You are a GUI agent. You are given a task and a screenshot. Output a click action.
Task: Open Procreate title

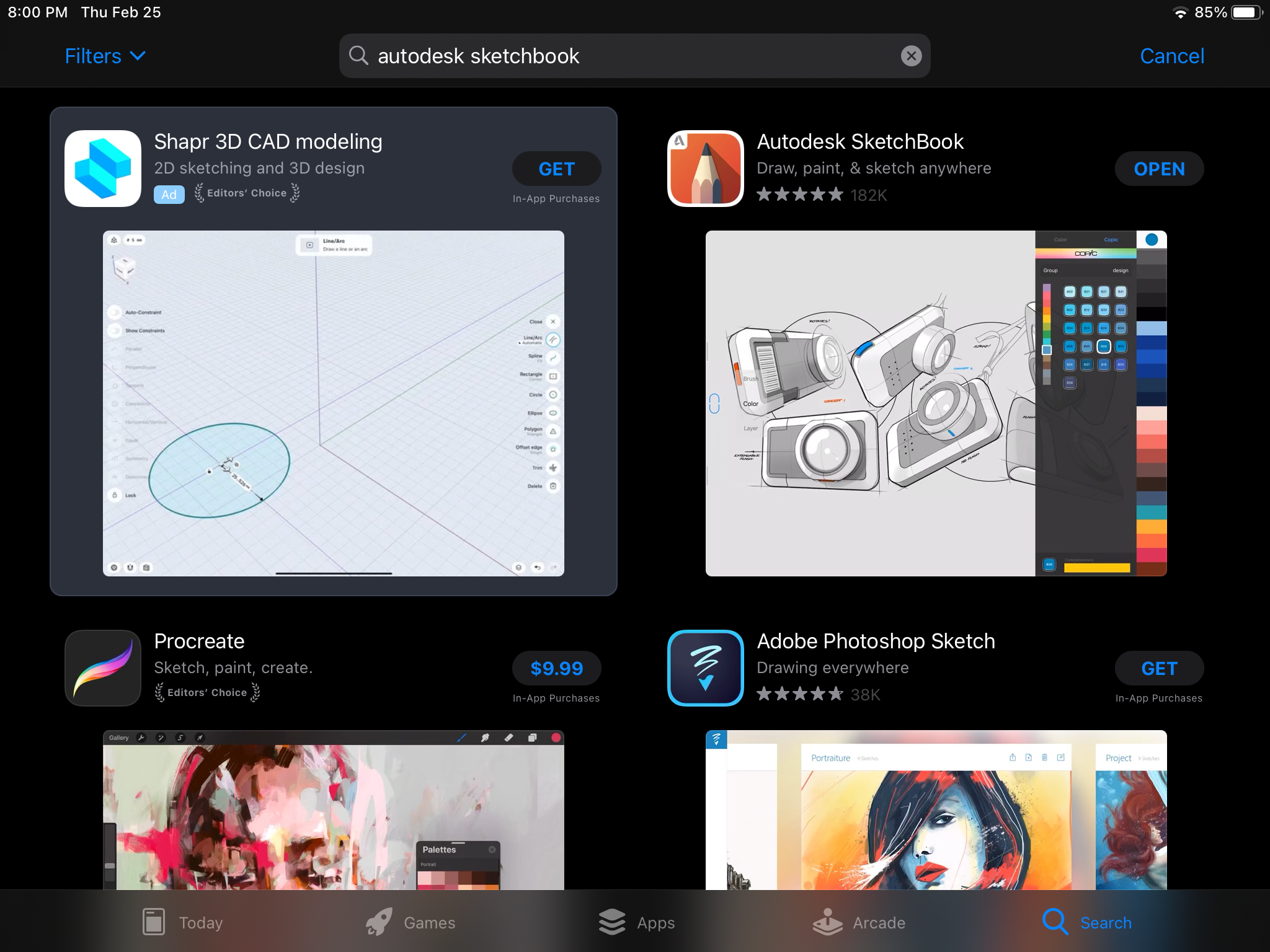point(199,641)
